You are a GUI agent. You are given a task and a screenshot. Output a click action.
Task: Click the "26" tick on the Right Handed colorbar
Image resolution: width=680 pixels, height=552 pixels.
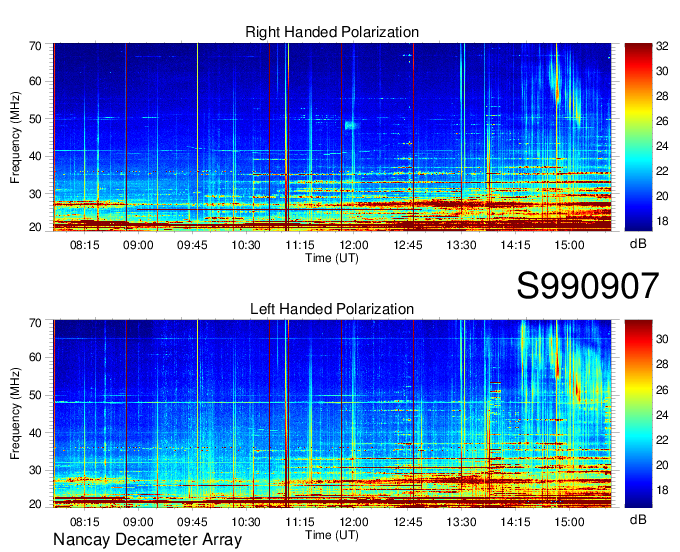point(662,121)
